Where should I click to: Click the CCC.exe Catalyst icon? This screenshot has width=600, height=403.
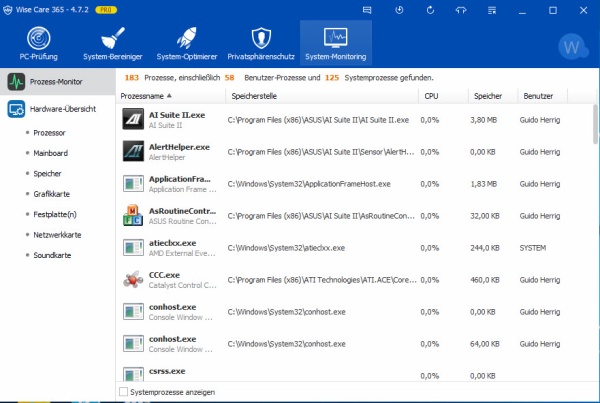pos(133,279)
